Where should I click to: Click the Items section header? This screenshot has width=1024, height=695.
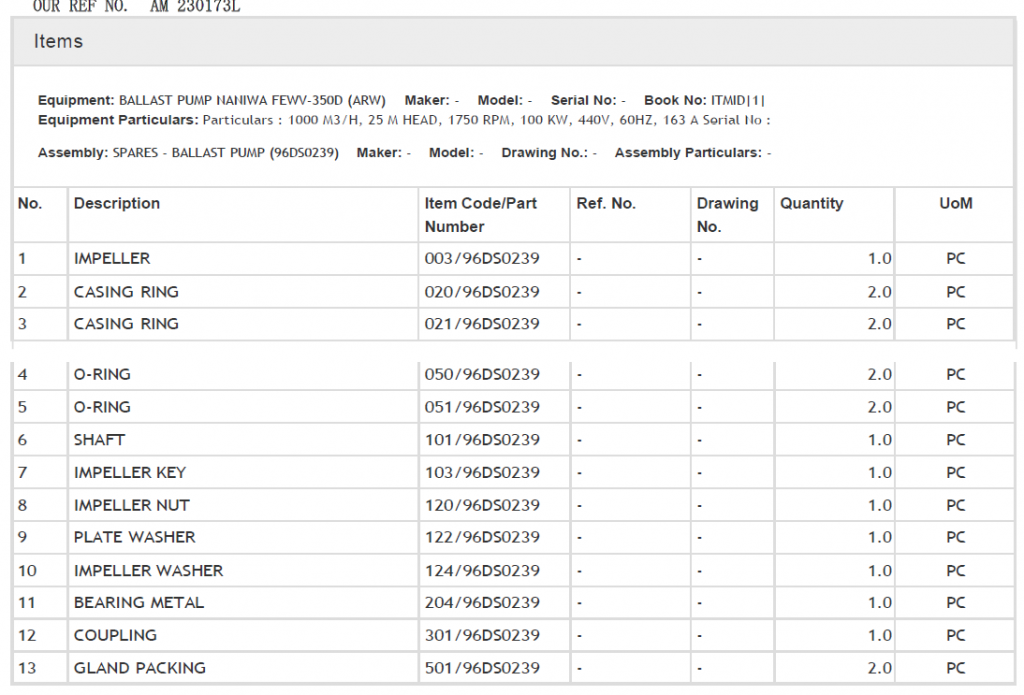[58, 42]
